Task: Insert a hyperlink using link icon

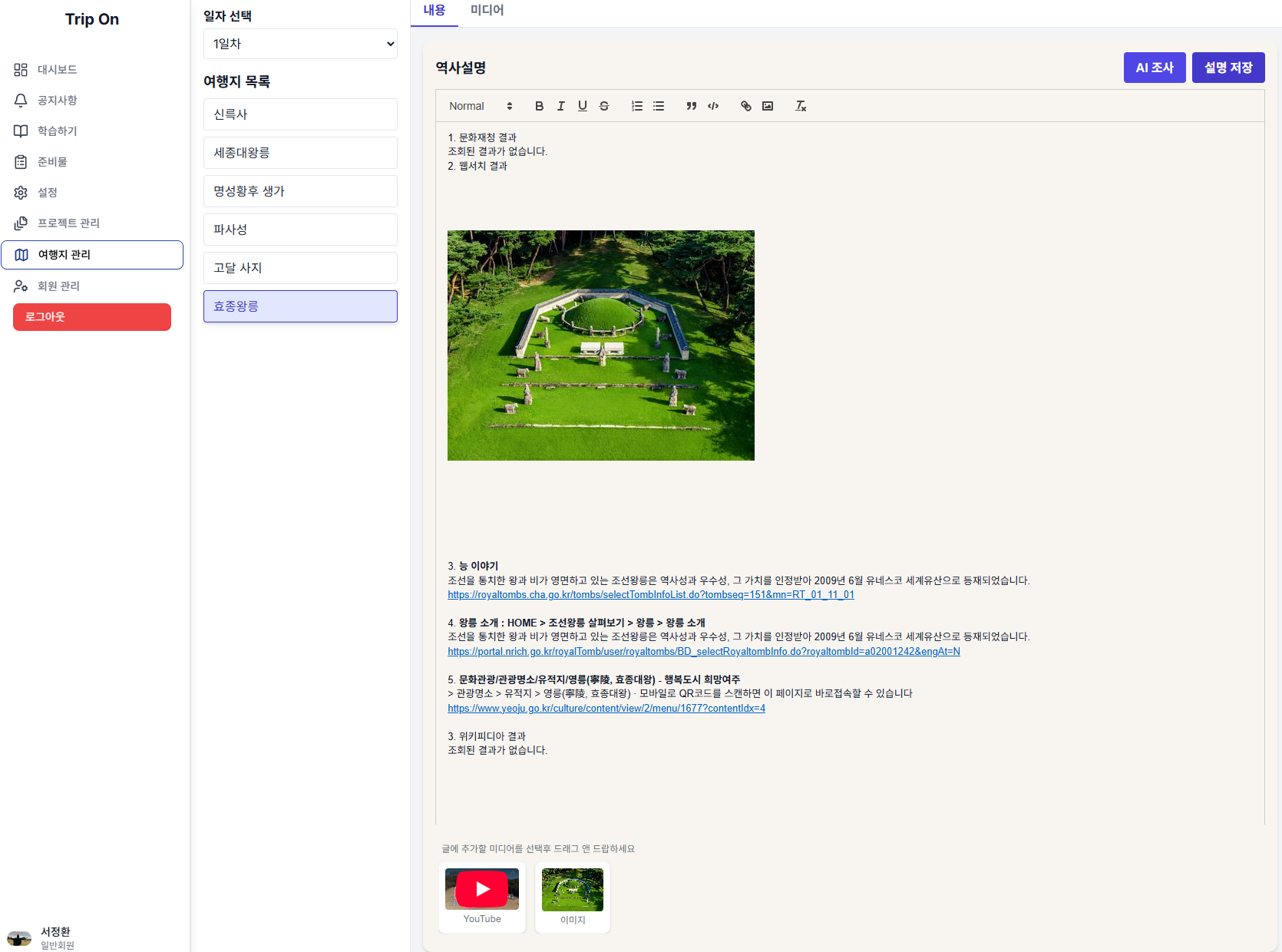Action: 745,106
